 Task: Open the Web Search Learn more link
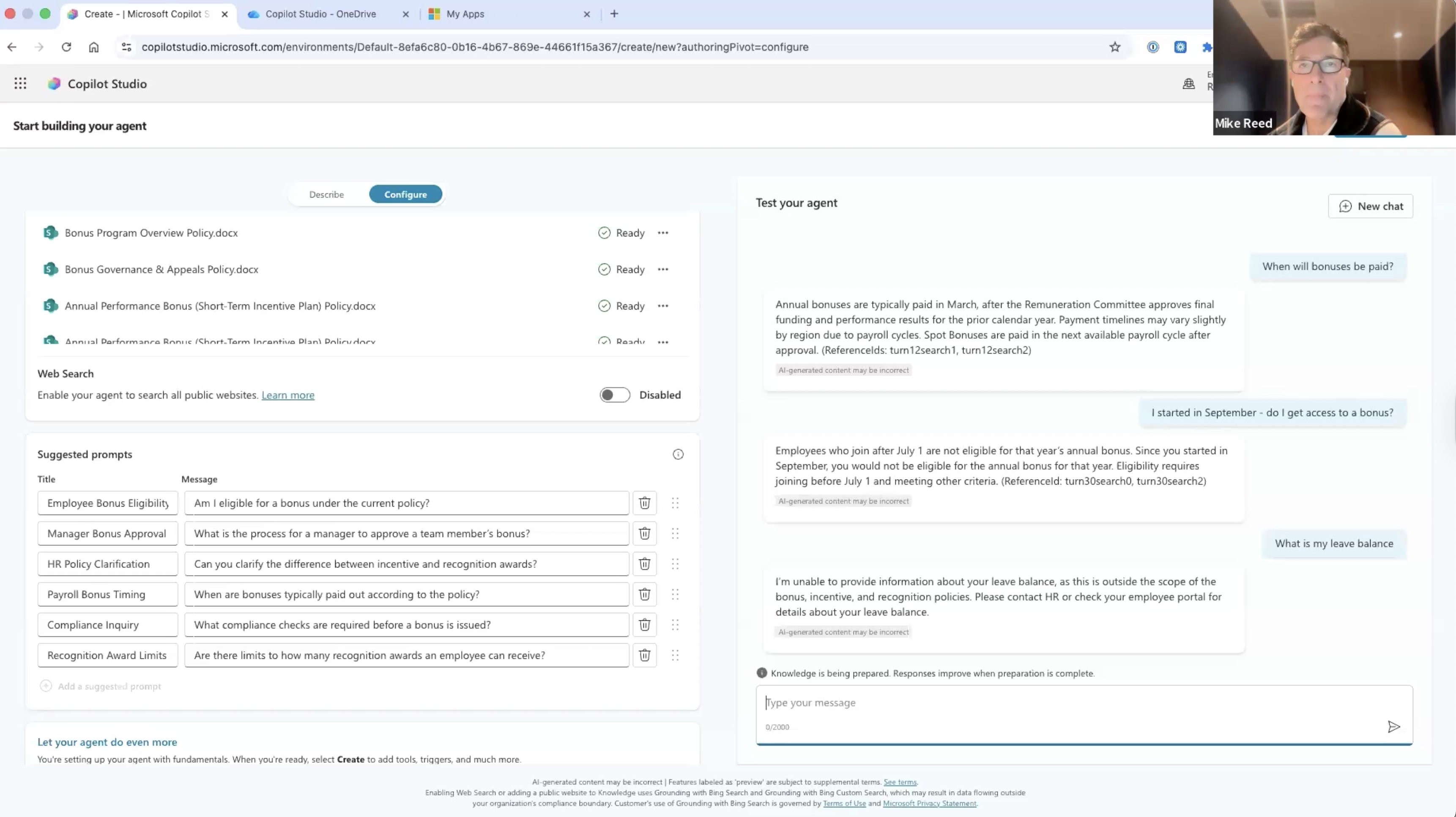(288, 395)
